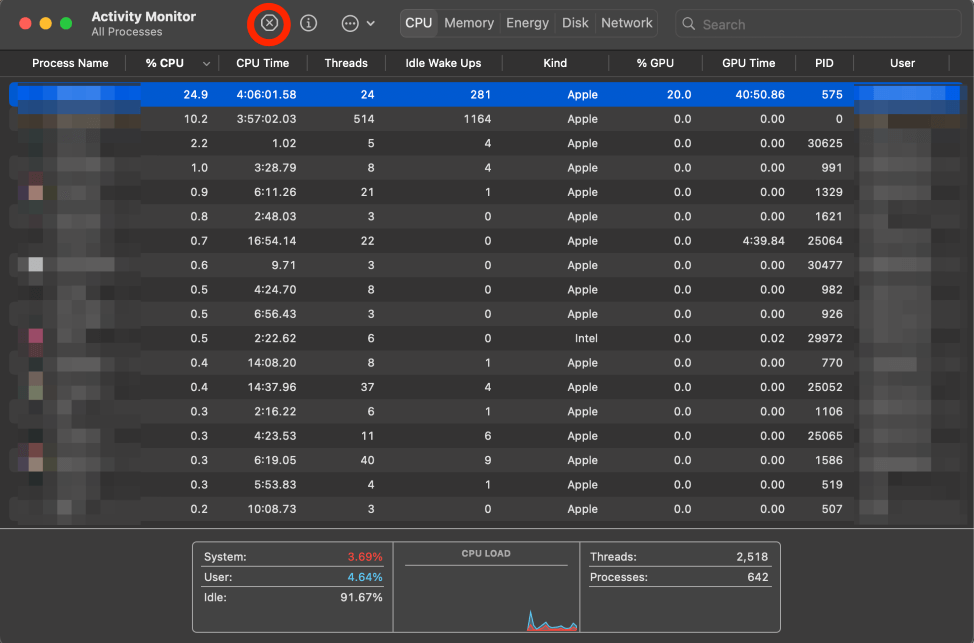Select the Intel process with PID 29972
This screenshot has height=643, width=974.
click(x=480, y=339)
